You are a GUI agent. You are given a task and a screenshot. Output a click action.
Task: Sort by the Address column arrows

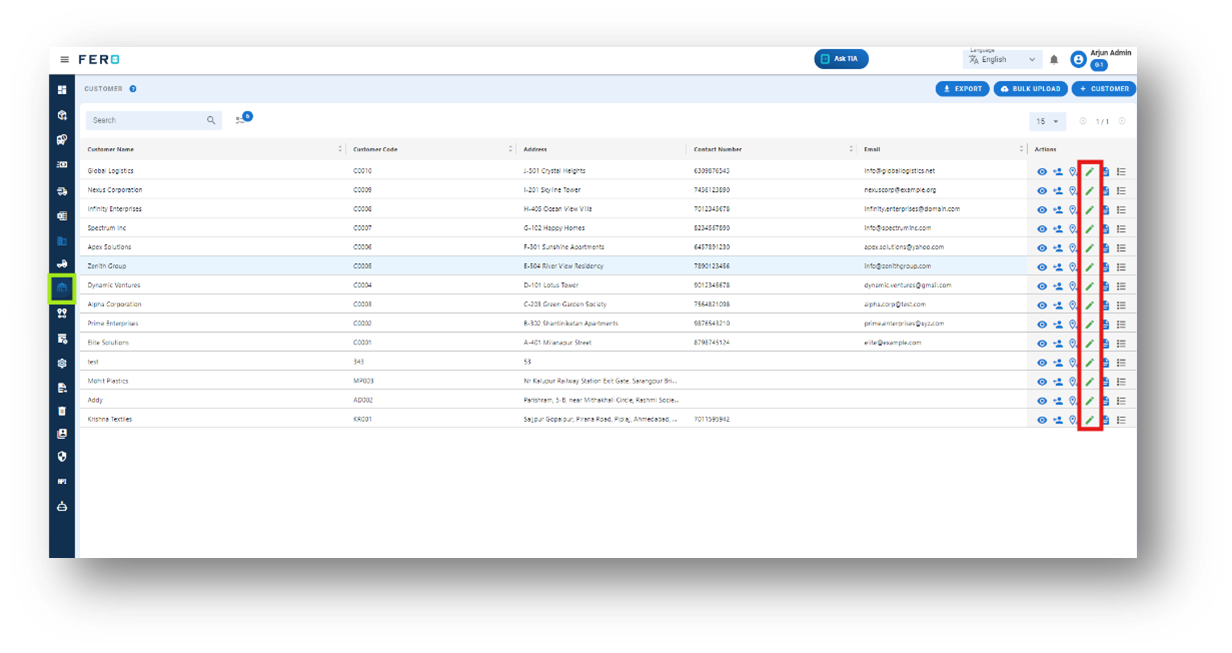point(682,150)
